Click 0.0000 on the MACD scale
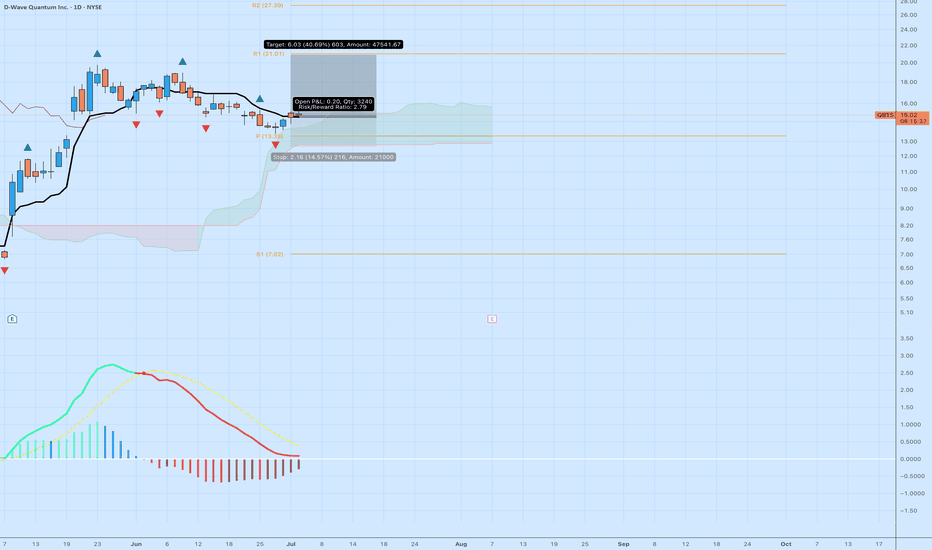 (911, 459)
